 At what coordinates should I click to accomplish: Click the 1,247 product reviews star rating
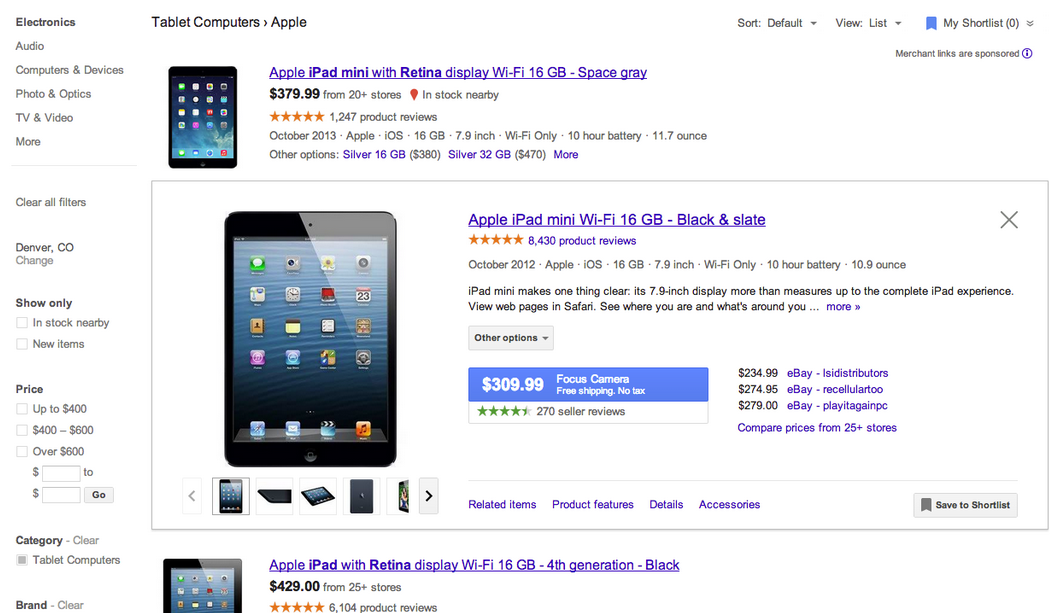coord(297,117)
